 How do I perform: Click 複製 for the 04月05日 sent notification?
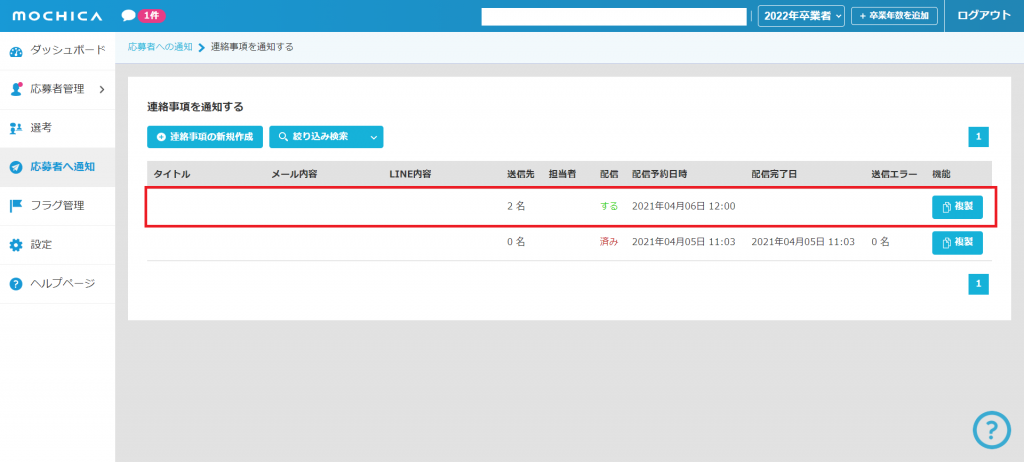coord(957,243)
